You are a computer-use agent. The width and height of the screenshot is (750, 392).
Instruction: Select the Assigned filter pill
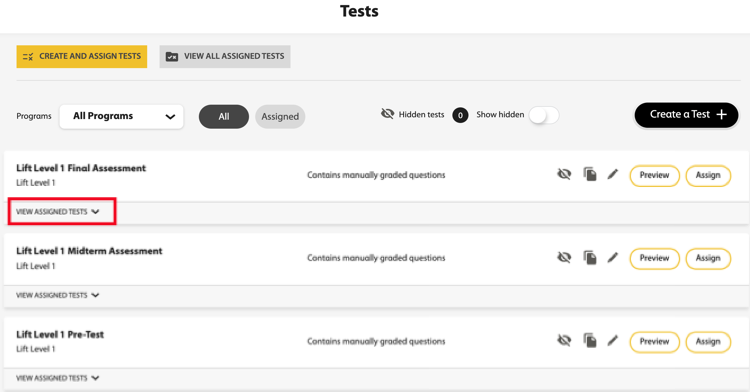[x=280, y=117]
